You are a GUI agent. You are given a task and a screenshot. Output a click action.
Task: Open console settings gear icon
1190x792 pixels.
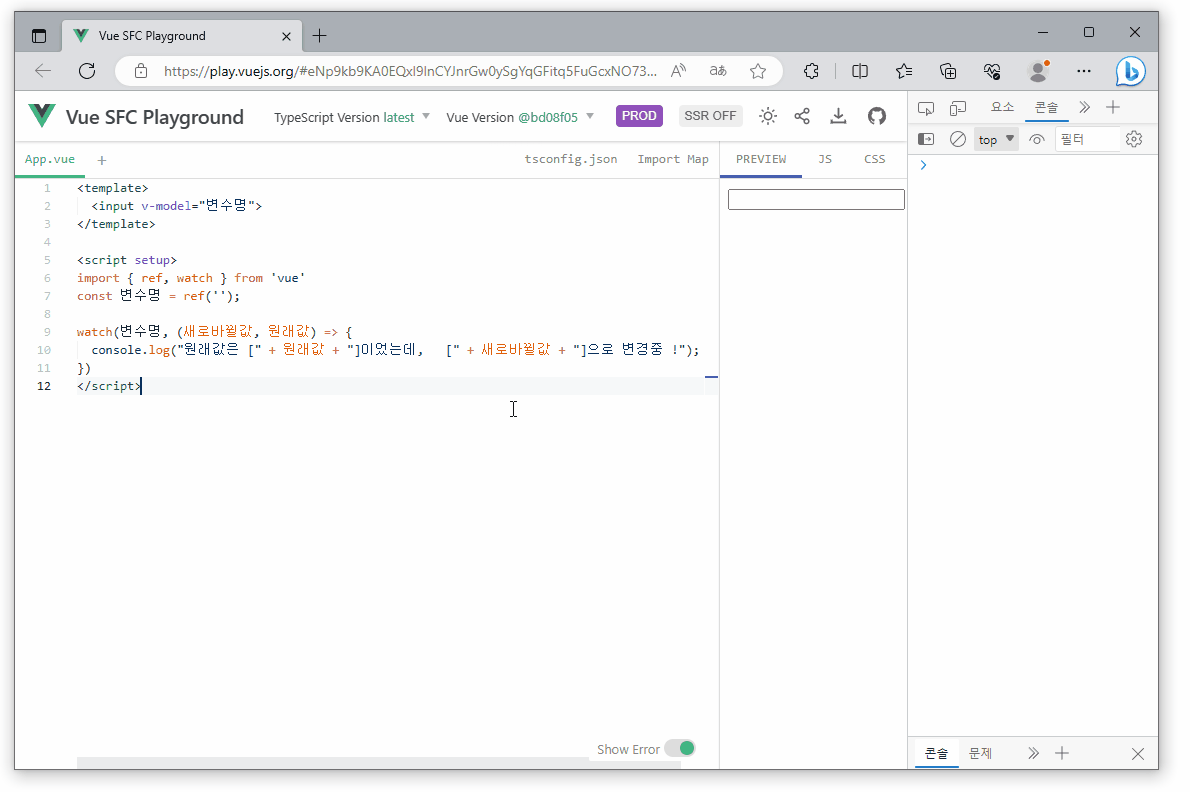click(x=1134, y=140)
